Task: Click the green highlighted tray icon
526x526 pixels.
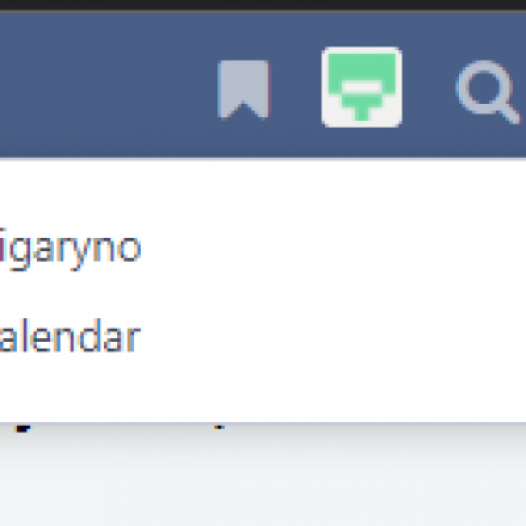Action: click(362, 87)
